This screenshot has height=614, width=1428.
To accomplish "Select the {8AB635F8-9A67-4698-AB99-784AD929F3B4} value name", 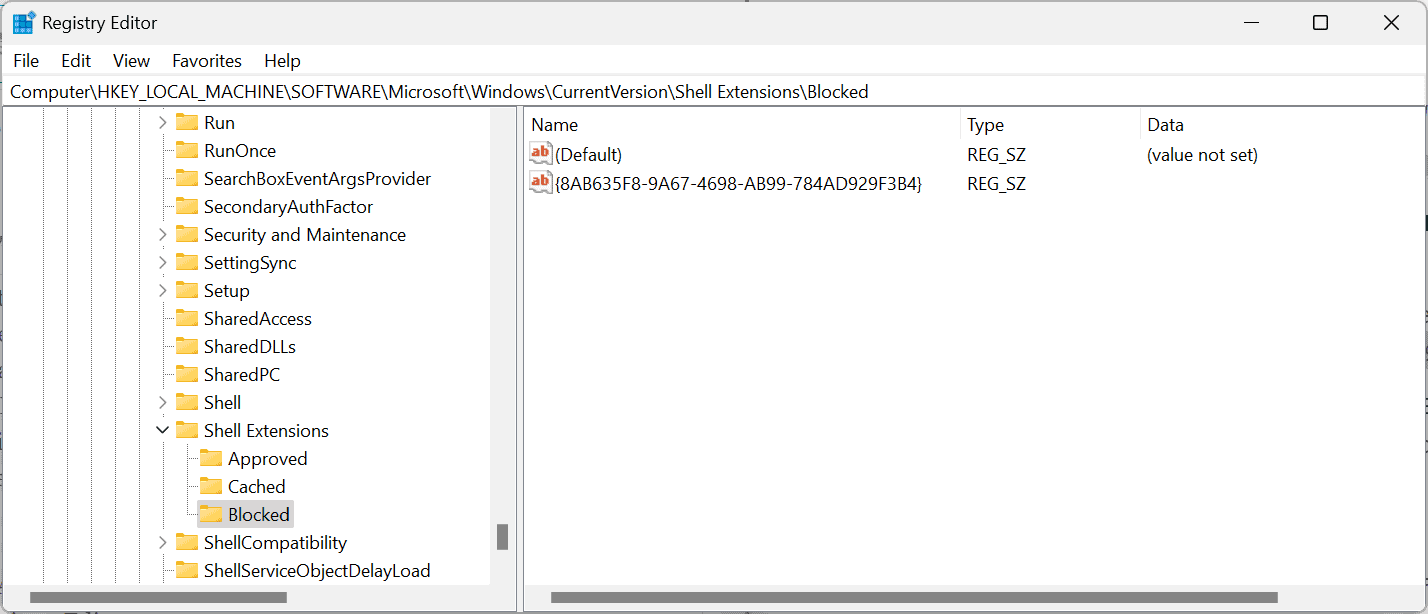I will (x=739, y=184).
